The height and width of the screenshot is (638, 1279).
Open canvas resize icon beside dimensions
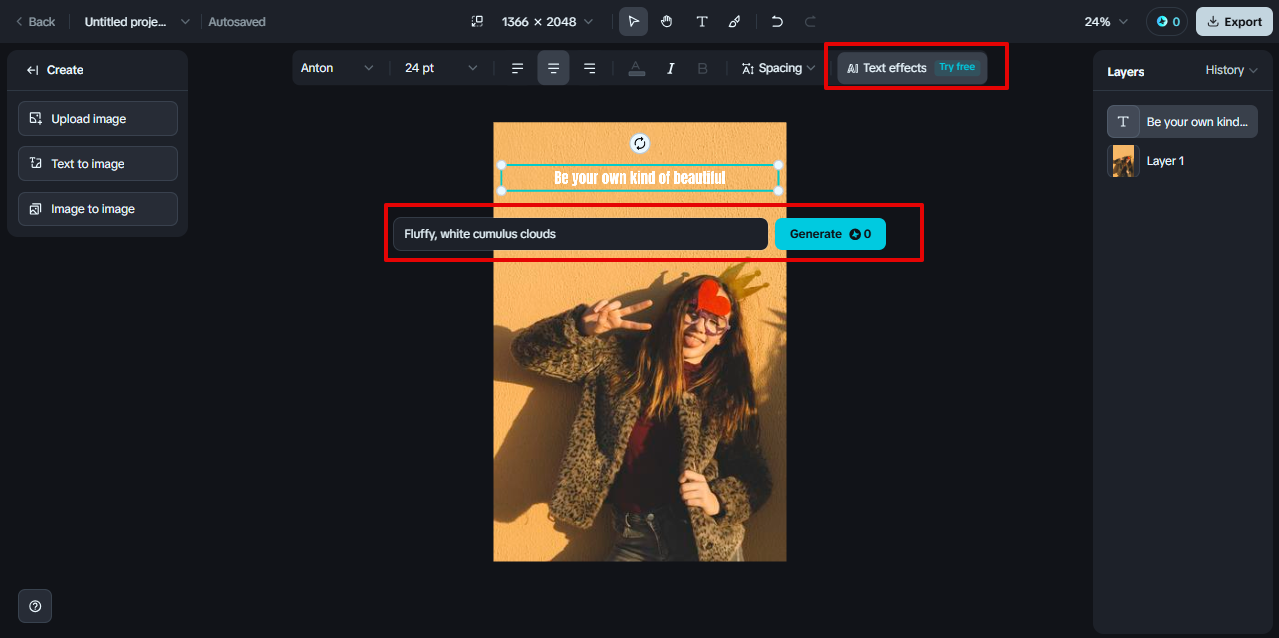(477, 21)
